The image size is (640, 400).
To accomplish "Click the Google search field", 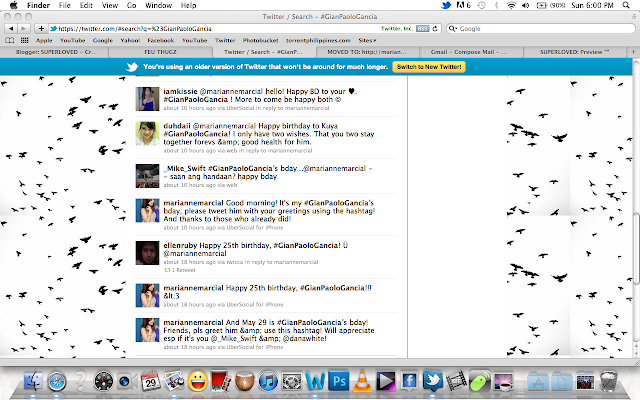I will click(541, 29).
